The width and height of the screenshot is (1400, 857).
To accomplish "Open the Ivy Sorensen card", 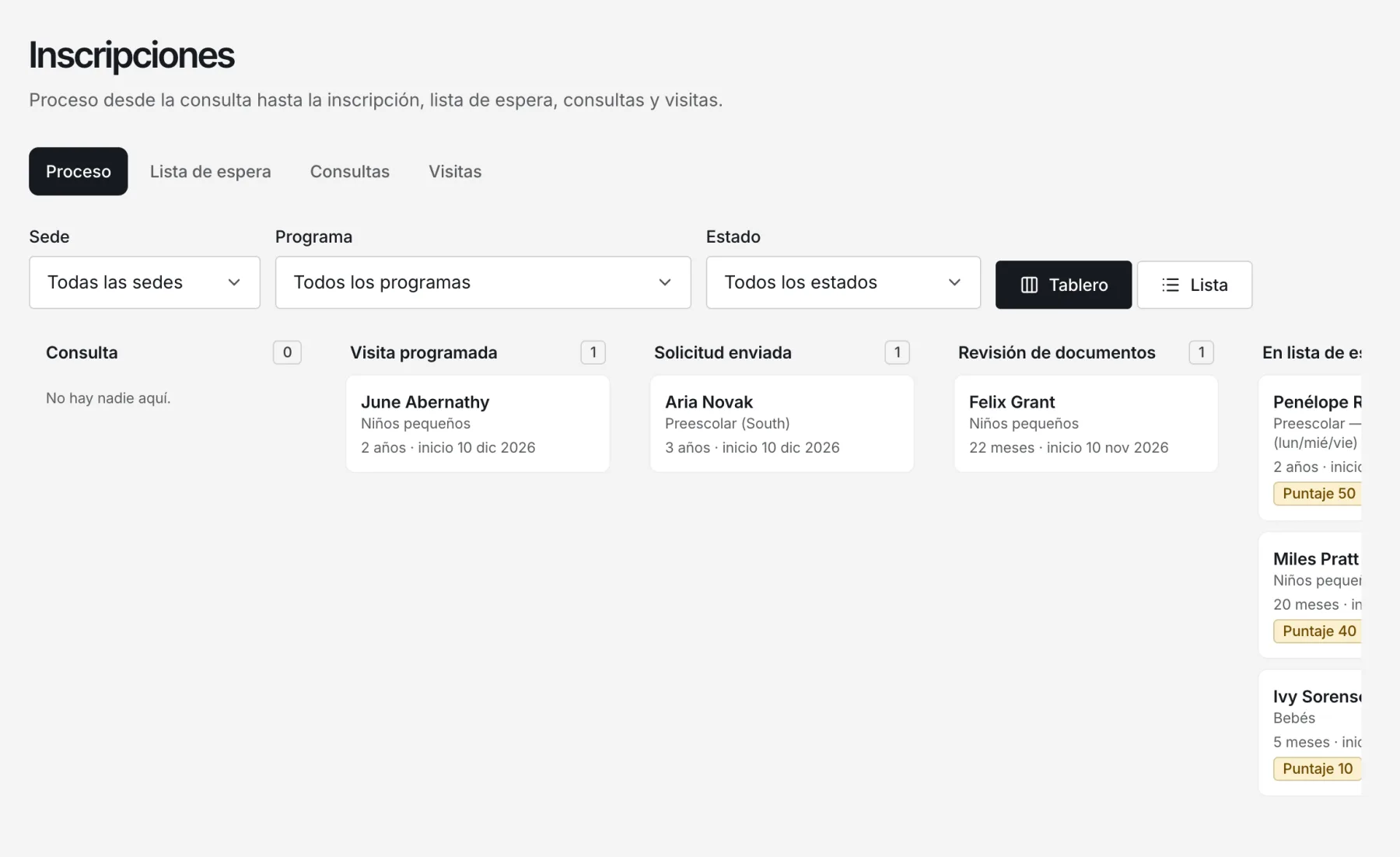I will tap(1311, 733).
